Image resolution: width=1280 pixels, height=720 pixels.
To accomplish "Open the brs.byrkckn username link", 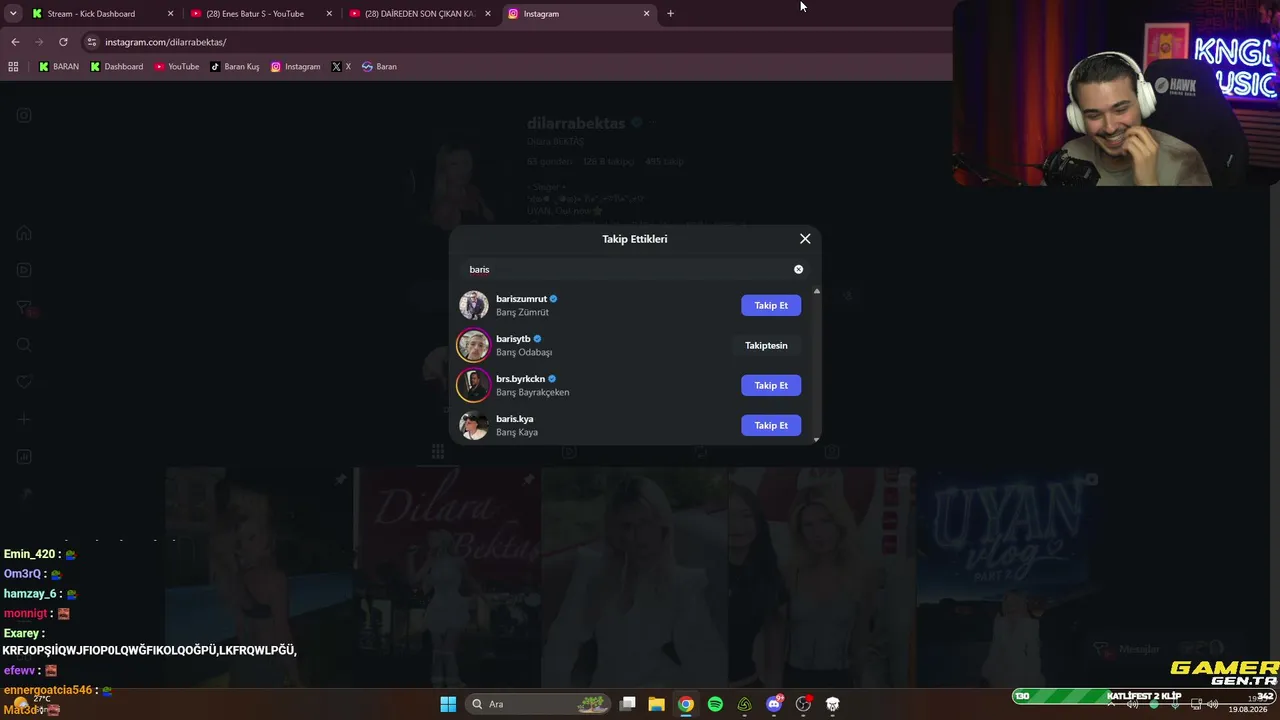I will tap(520, 379).
